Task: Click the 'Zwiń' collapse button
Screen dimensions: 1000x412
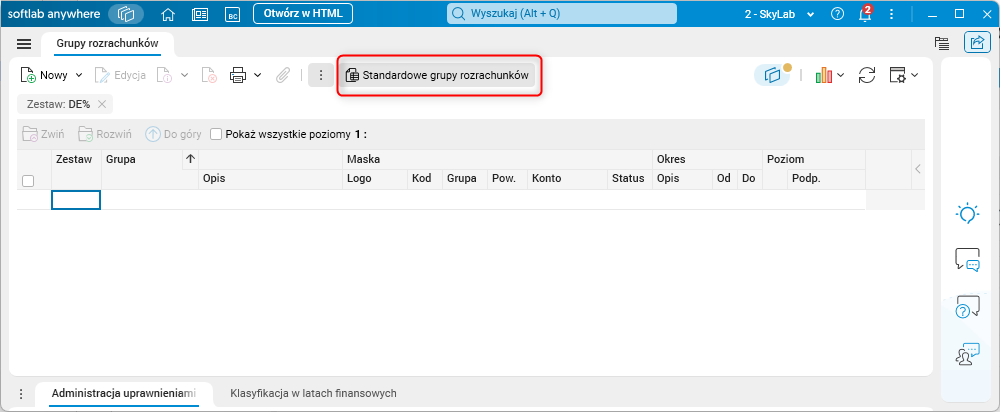Action: [x=43, y=134]
